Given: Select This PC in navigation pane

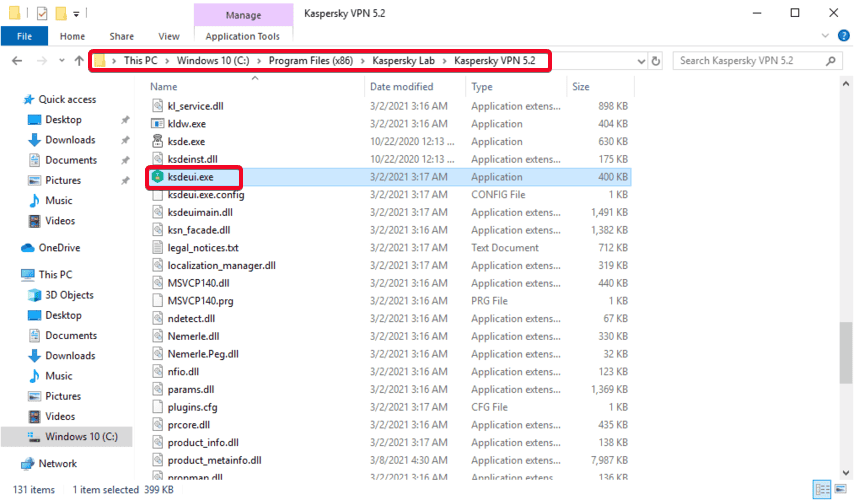Looking at the screenshot, I should click(x=55, y=275).
